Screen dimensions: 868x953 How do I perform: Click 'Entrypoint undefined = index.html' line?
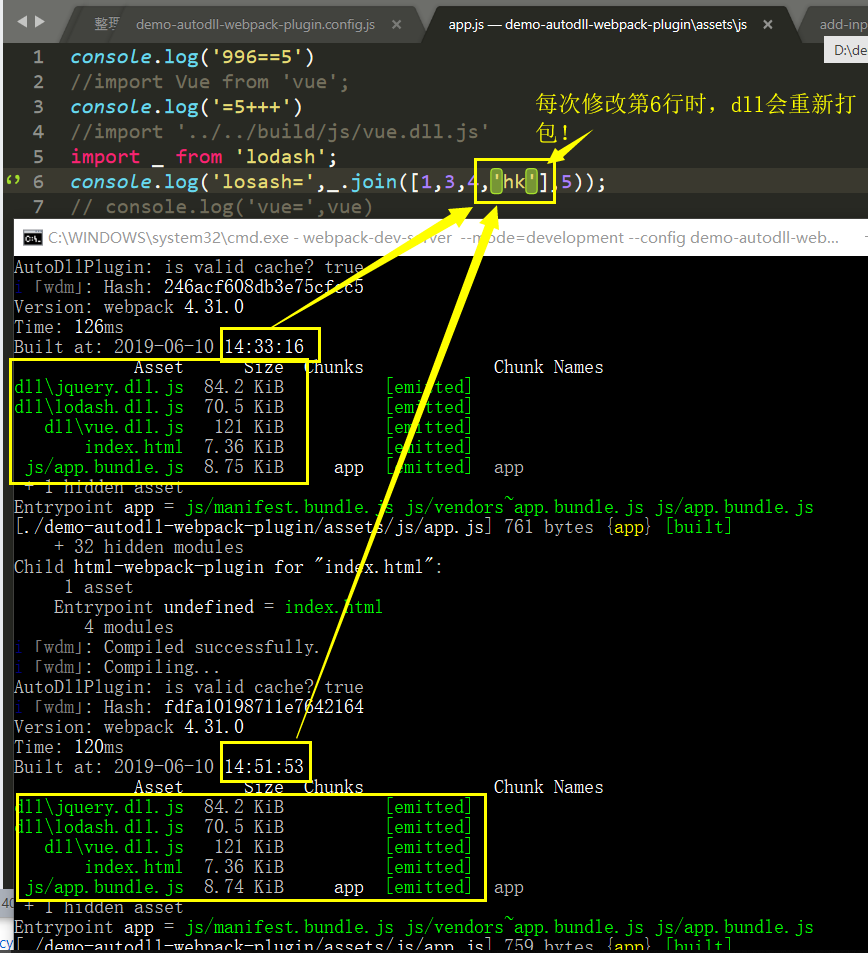point(218,608)
